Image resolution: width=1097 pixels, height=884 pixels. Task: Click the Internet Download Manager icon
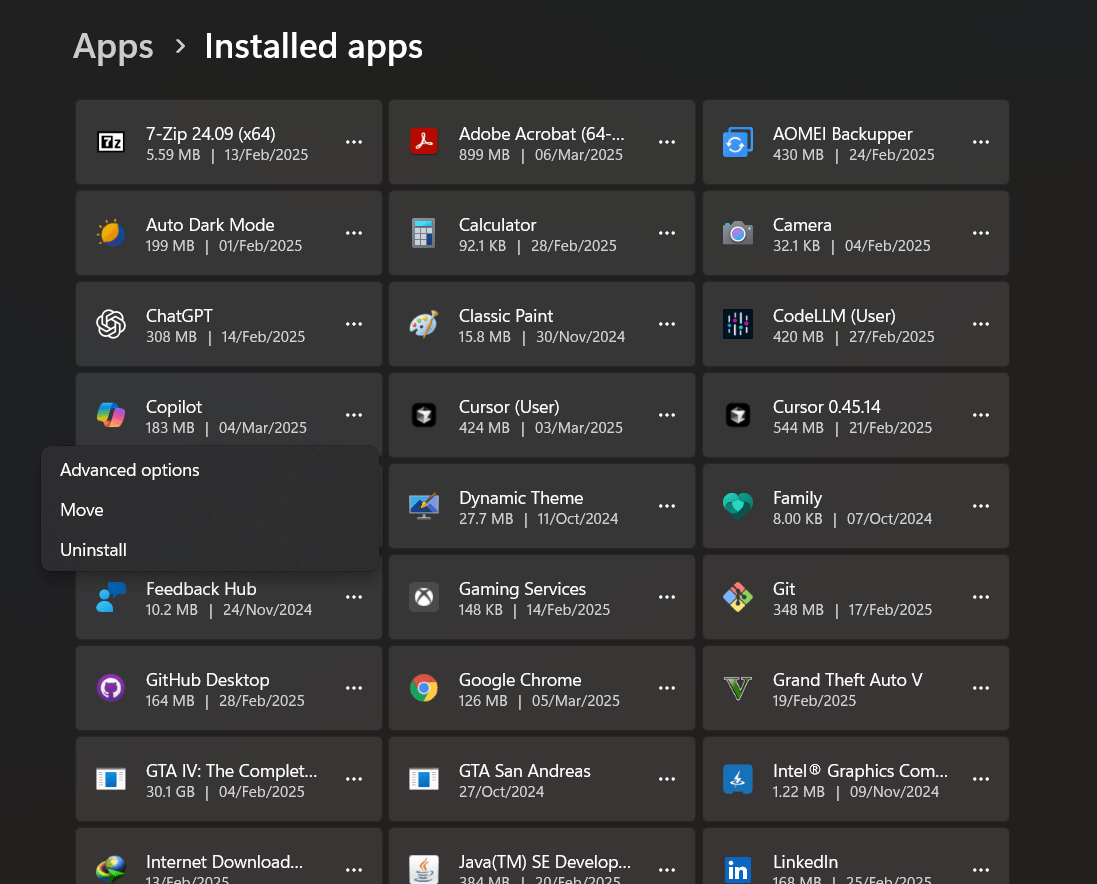point(111,870)
